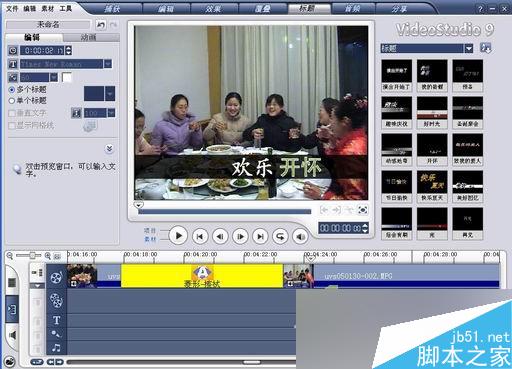Viewport: 512px width, 369px height.
Task: Switch to the 捕获 step tab
Action: coord(112,8)
